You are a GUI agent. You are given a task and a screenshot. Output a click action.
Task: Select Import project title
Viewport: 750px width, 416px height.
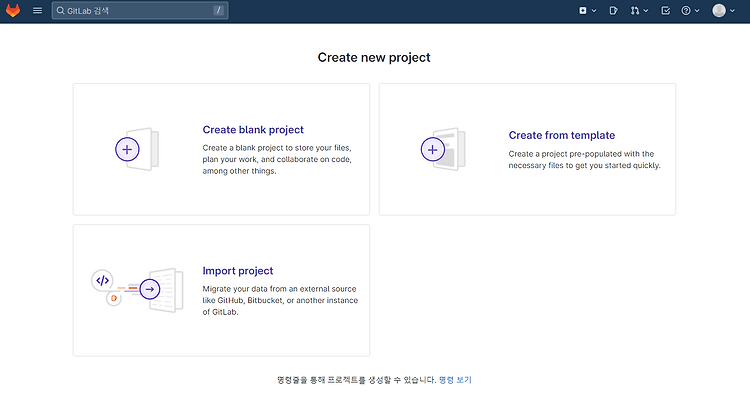238,271
